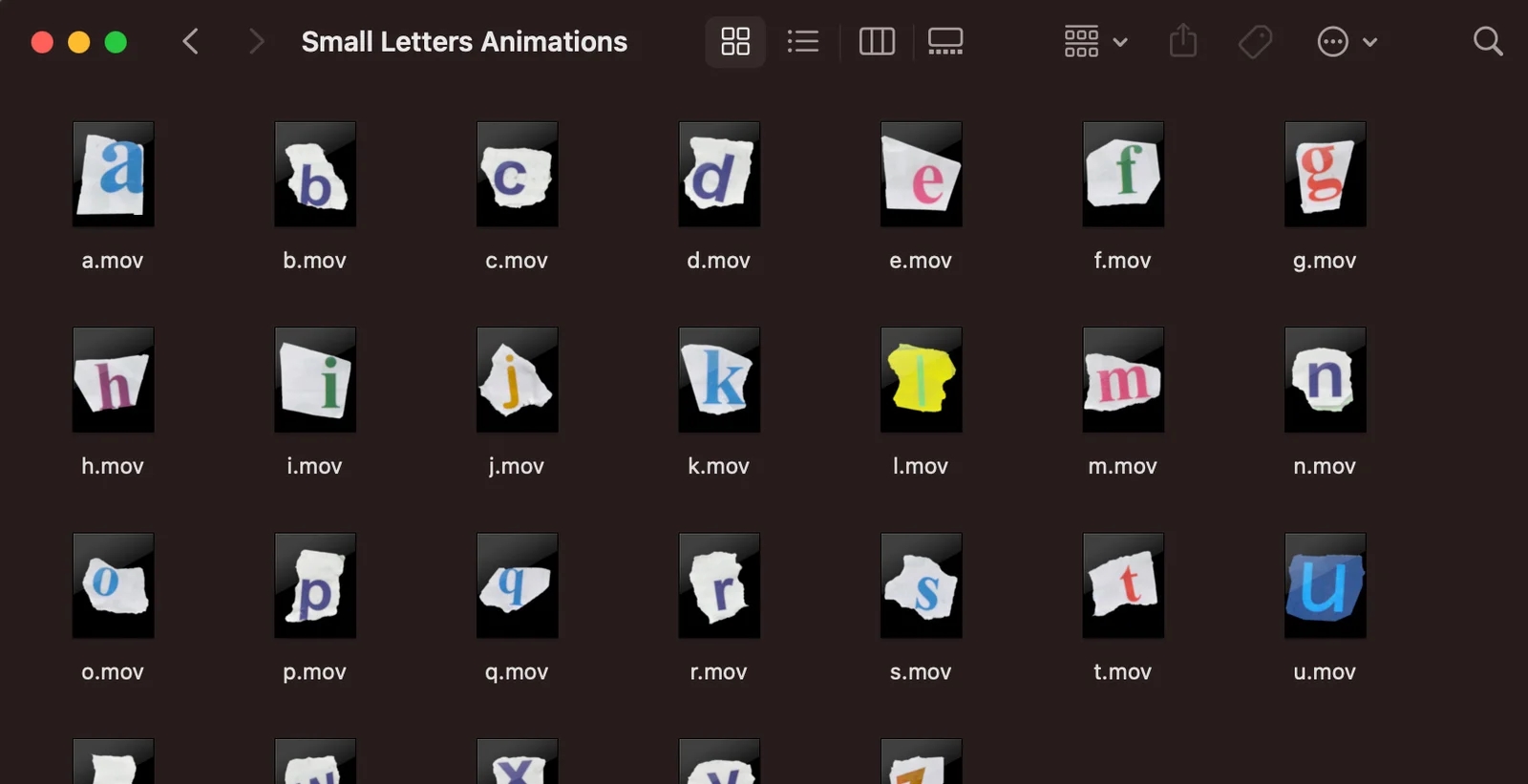The height and width of the screenshot is (784, 1528).
Task: Select the blue u.mov thumbnail
Action: [x=1325, y=585]
